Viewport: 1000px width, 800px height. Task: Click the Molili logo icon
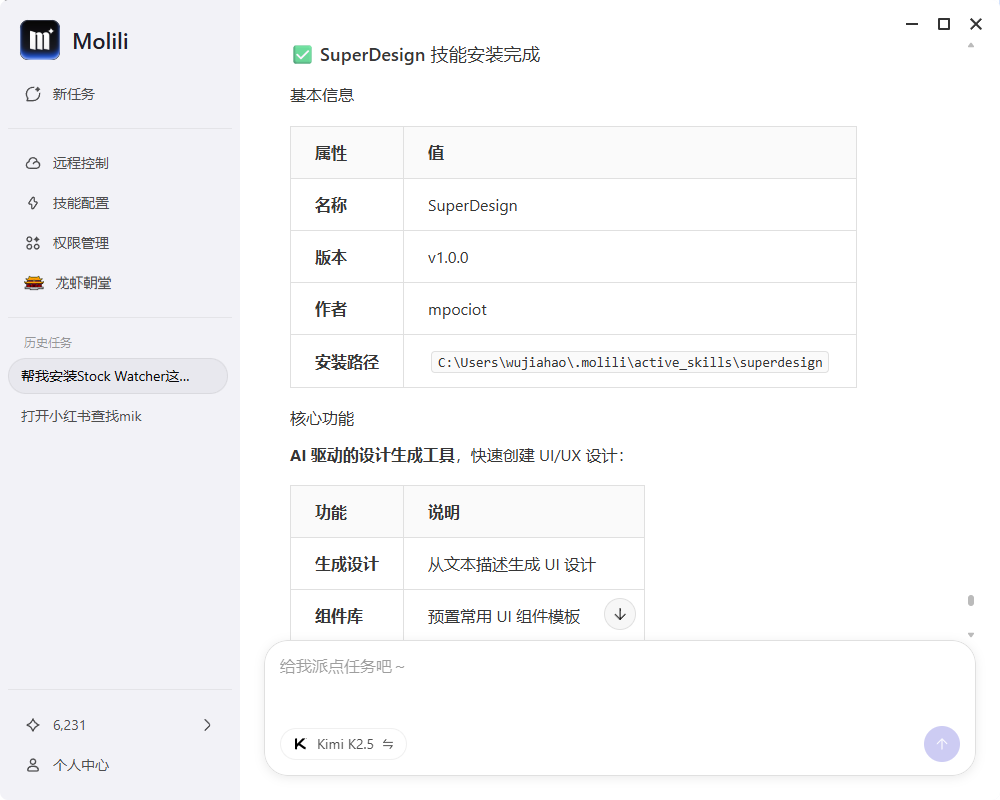click(40, 40)
